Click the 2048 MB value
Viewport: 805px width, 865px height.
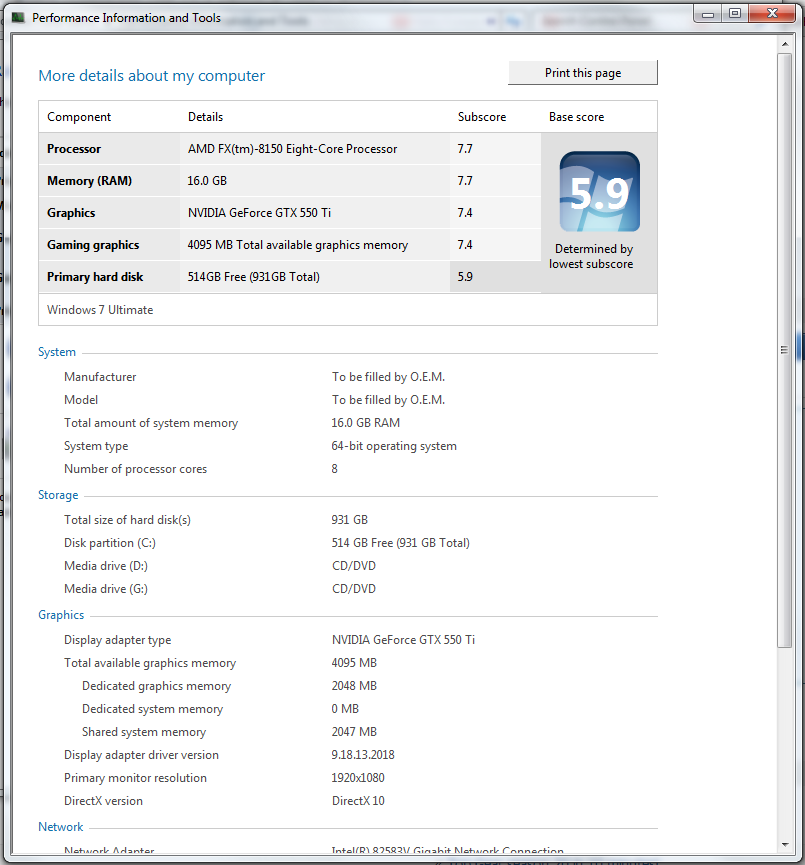[x=354, y=686]
